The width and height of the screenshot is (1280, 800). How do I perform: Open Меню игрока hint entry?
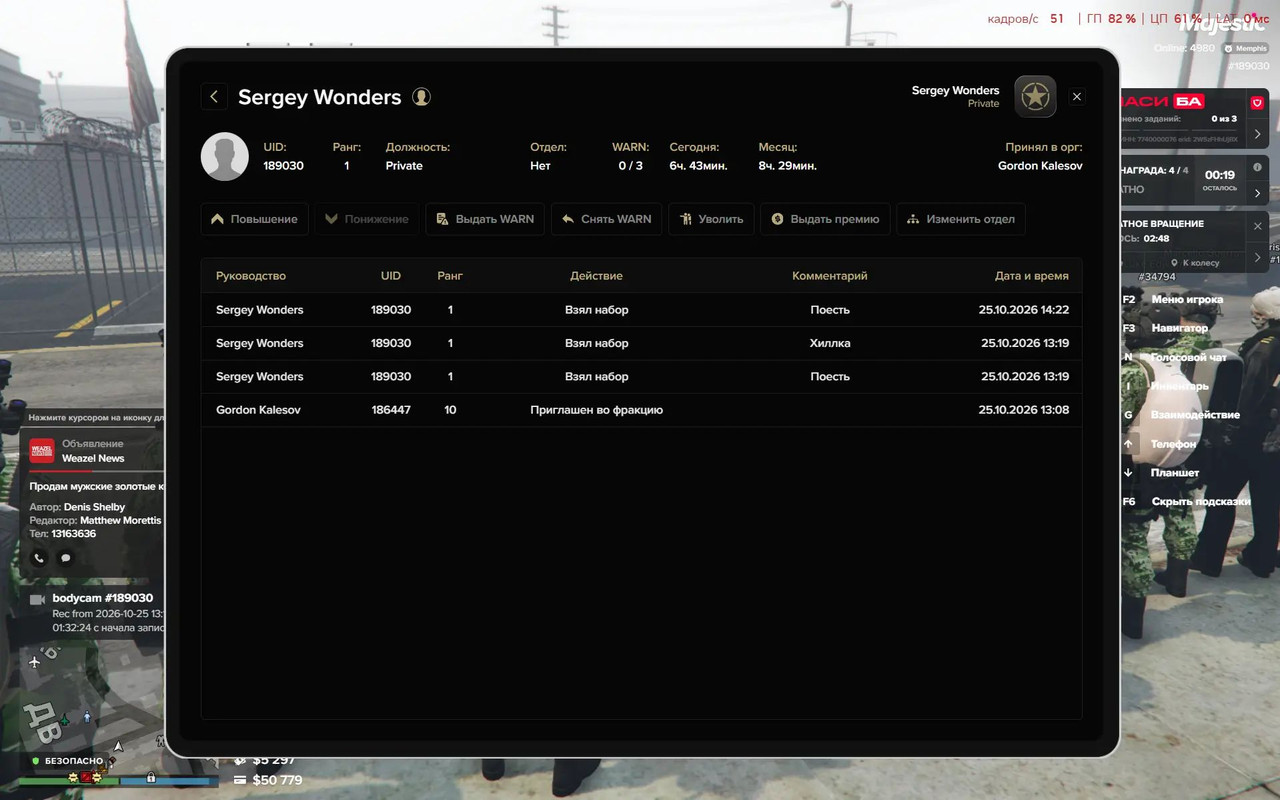1187,299
